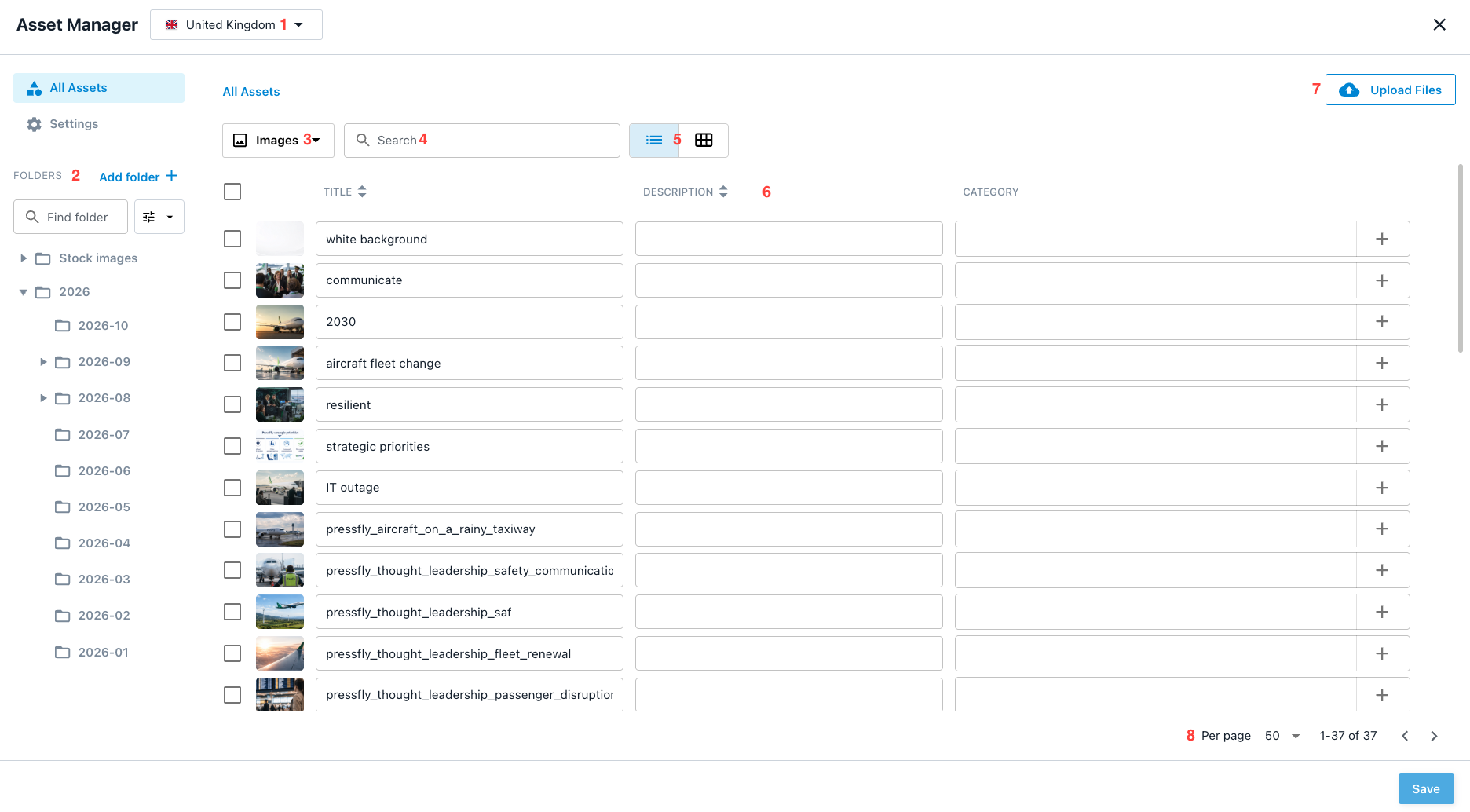
Task: Open the Images file type dropdown
Action: (x=278, y=141)
